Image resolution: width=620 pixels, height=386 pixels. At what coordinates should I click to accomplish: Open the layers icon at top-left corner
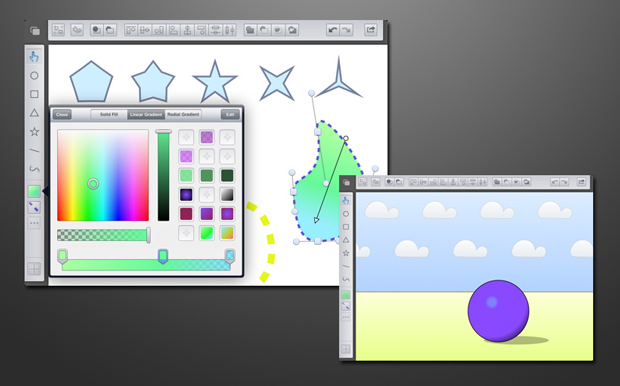tap(35, 30)
